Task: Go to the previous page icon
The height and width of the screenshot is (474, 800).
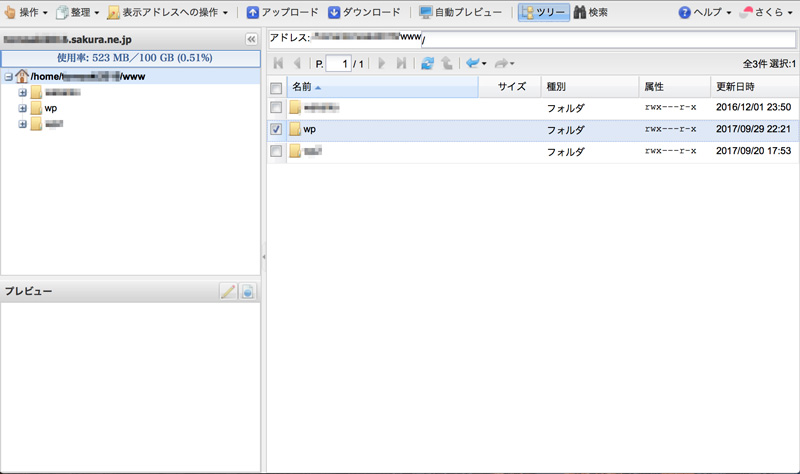Action: [x=297, y=63]
